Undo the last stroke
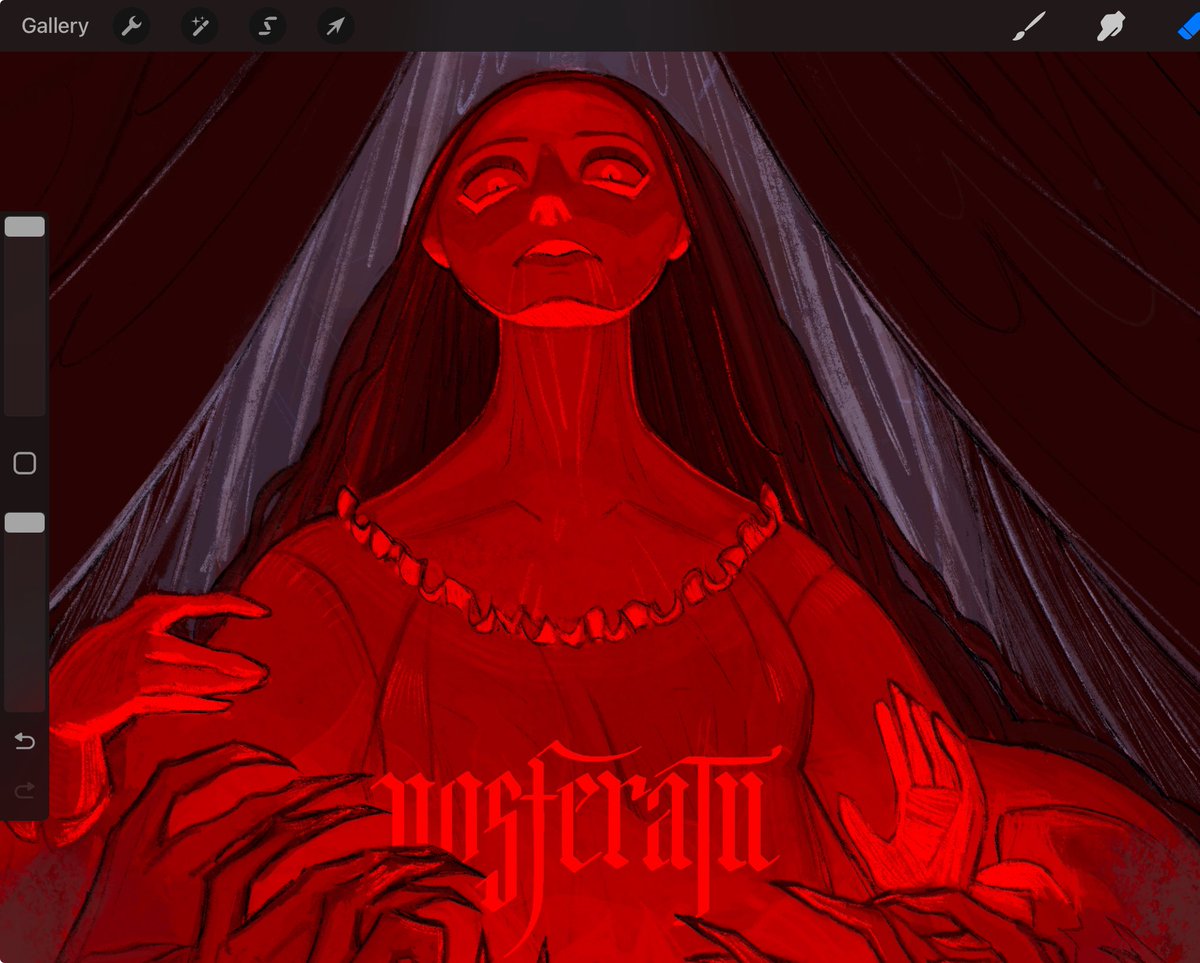 point(25,742)
